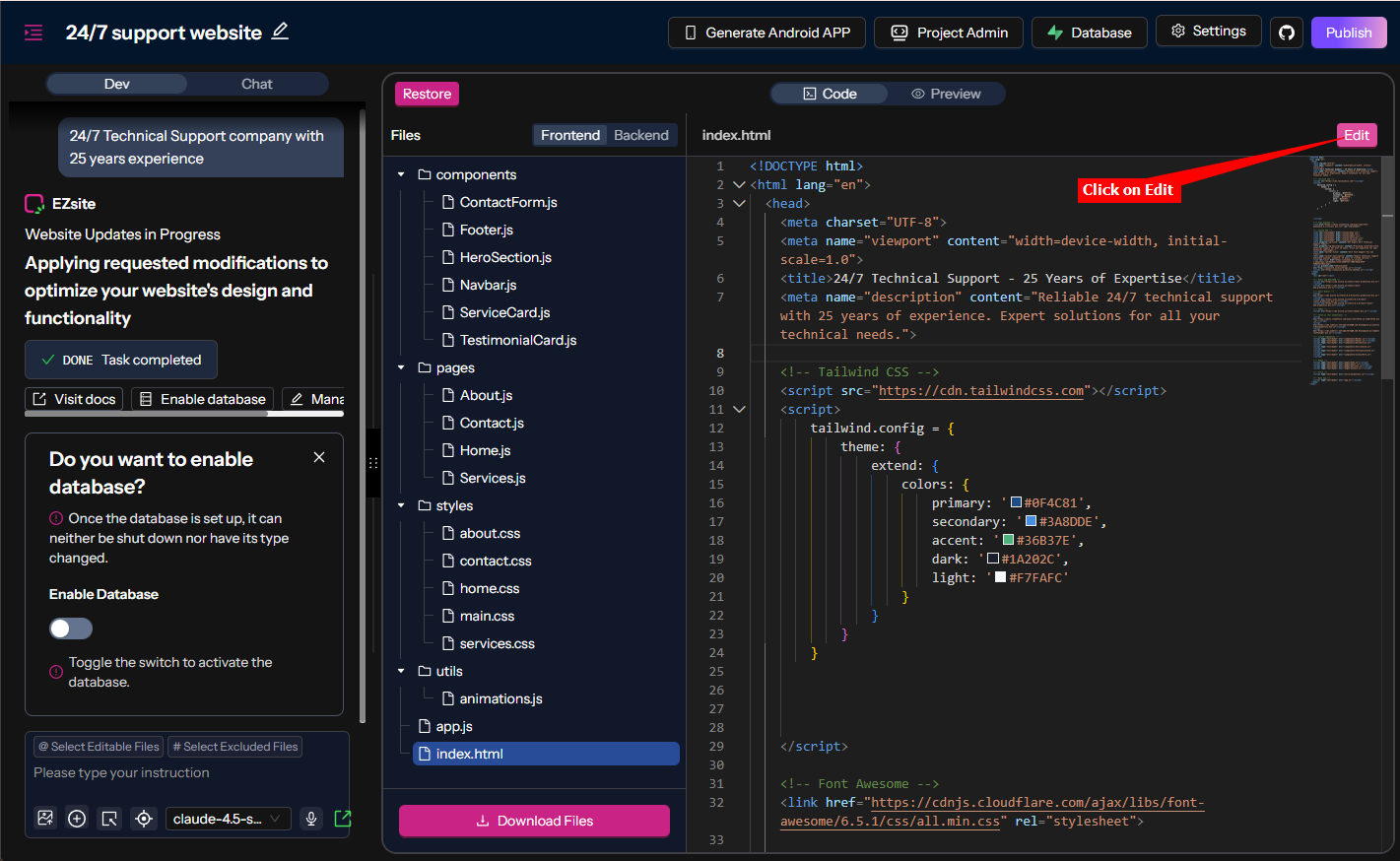Click the green send arrow icon
The width and height of the screenshot is (1400, 861).
click(x=342, y=819)
